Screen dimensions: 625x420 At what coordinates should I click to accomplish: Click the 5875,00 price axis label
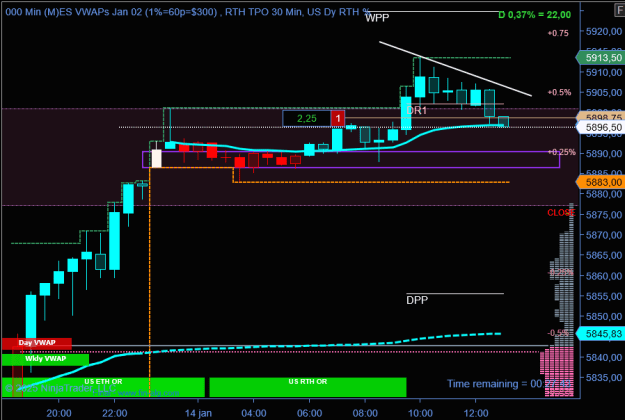[604, 215]
